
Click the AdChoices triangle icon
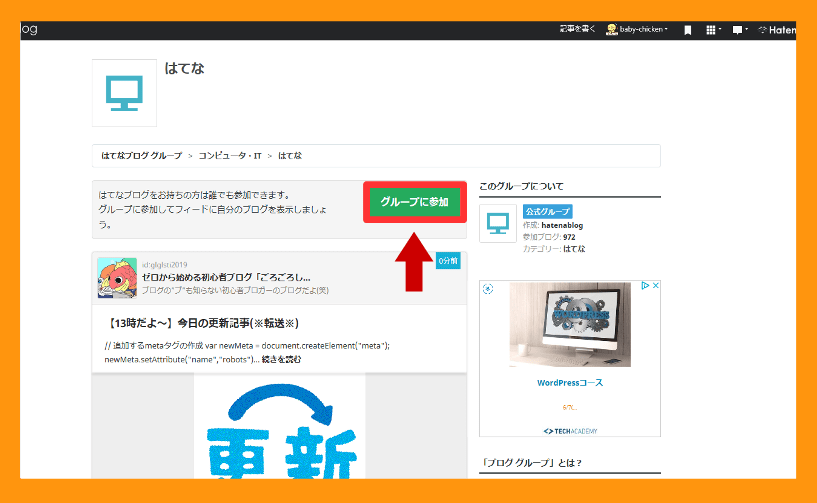[645, 286]
